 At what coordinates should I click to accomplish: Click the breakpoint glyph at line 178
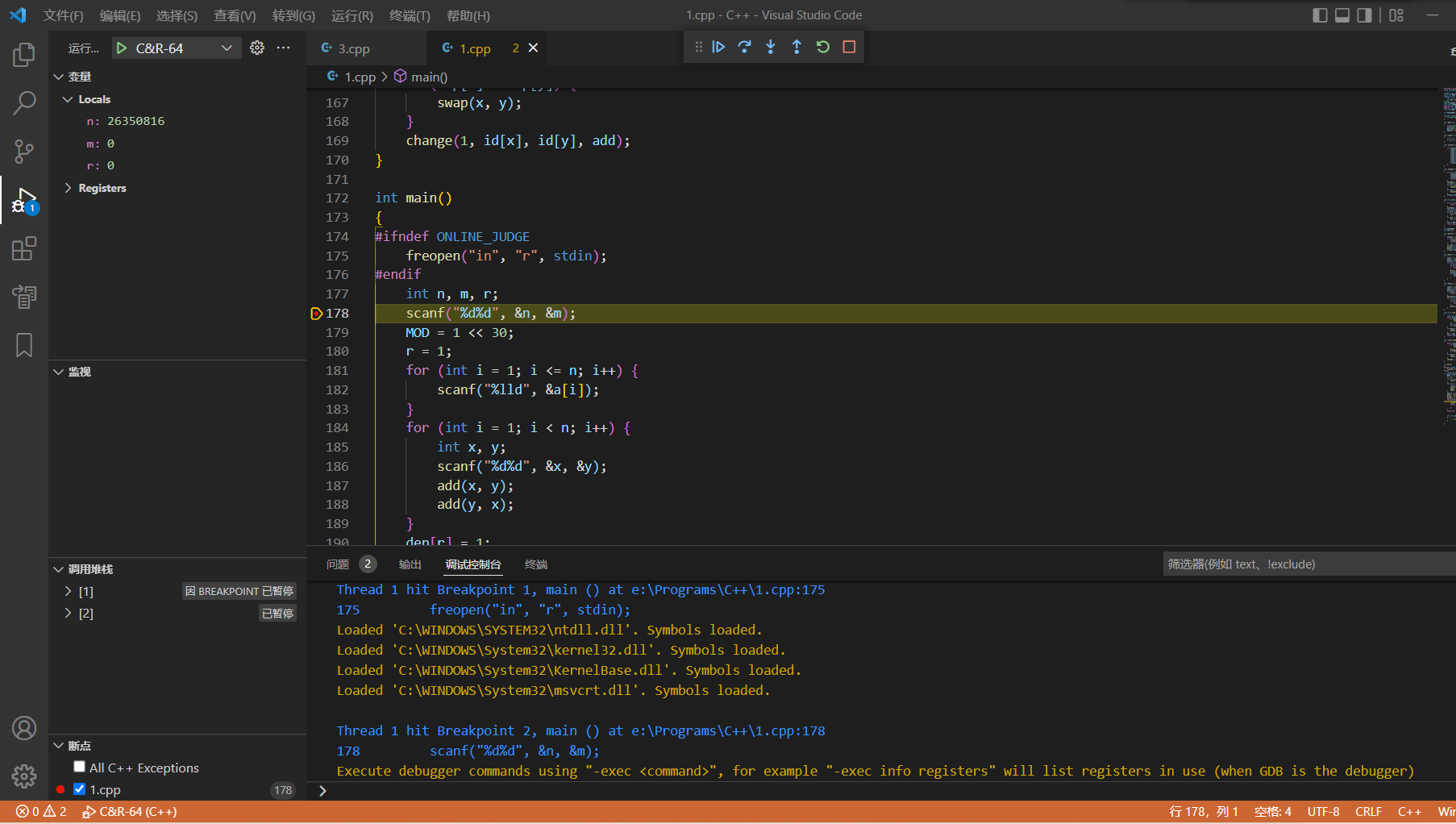coord(316,314)
